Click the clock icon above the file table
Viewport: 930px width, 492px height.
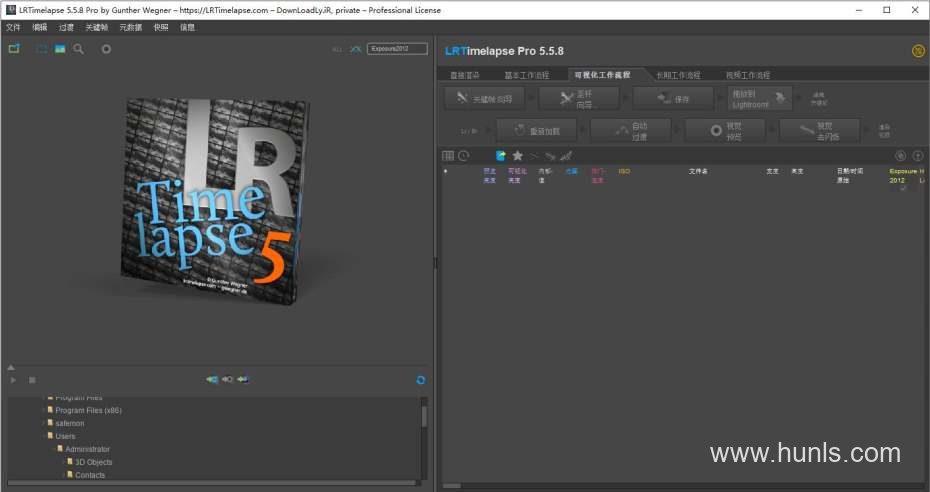point(463,156)
